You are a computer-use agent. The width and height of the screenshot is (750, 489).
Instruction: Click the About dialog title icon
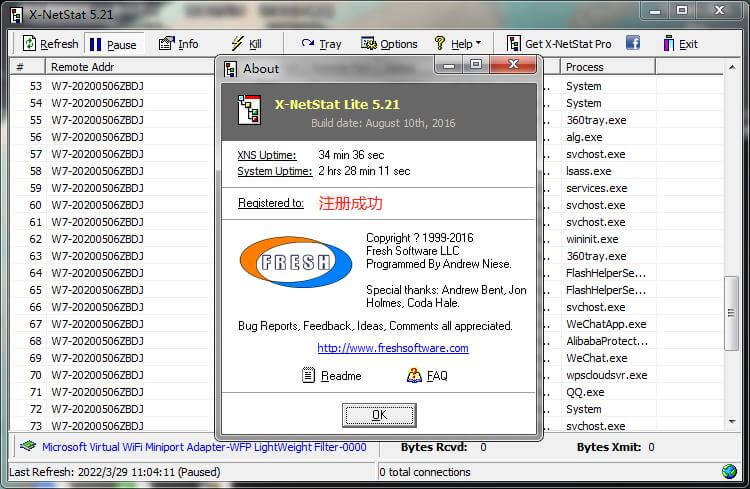click(x=230, y=69)
